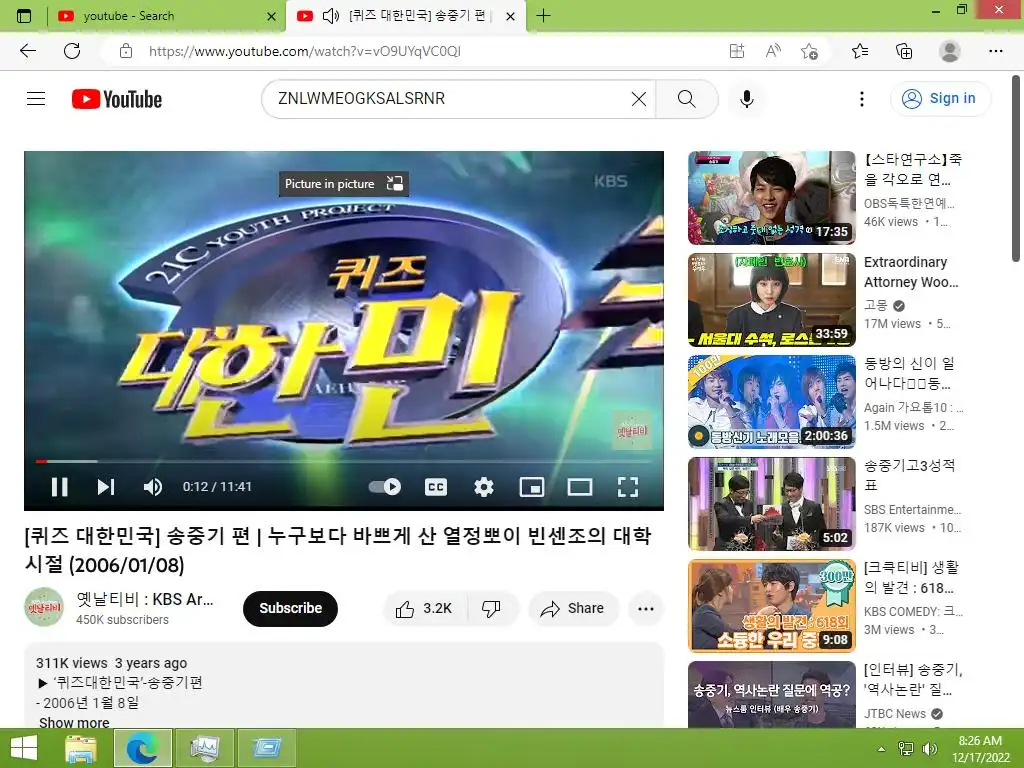Open the browser profile avatar
The height and width of the screenshot is (768, 1024).
pyautogui.click(x=949, y=51)
